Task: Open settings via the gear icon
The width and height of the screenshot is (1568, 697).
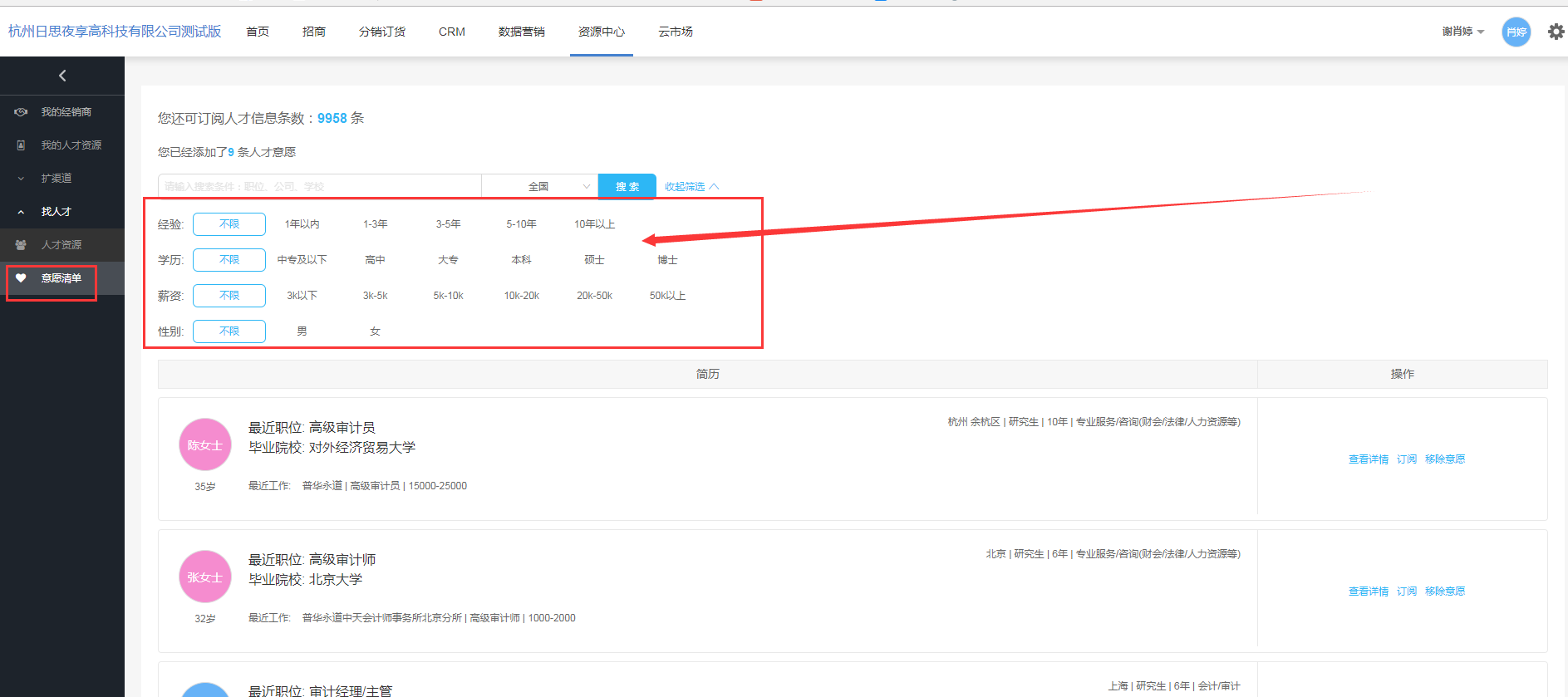Action: click(1556, 32)
